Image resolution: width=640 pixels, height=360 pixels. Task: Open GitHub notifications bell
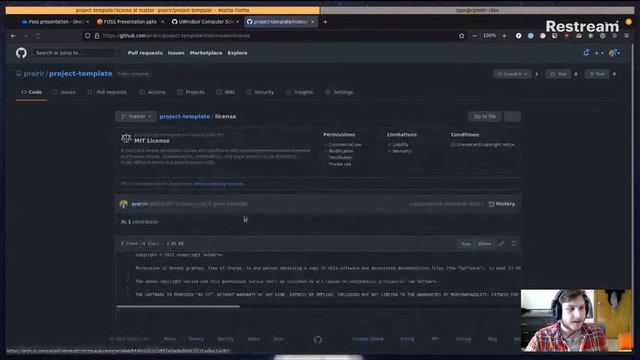tap(586, 53)
